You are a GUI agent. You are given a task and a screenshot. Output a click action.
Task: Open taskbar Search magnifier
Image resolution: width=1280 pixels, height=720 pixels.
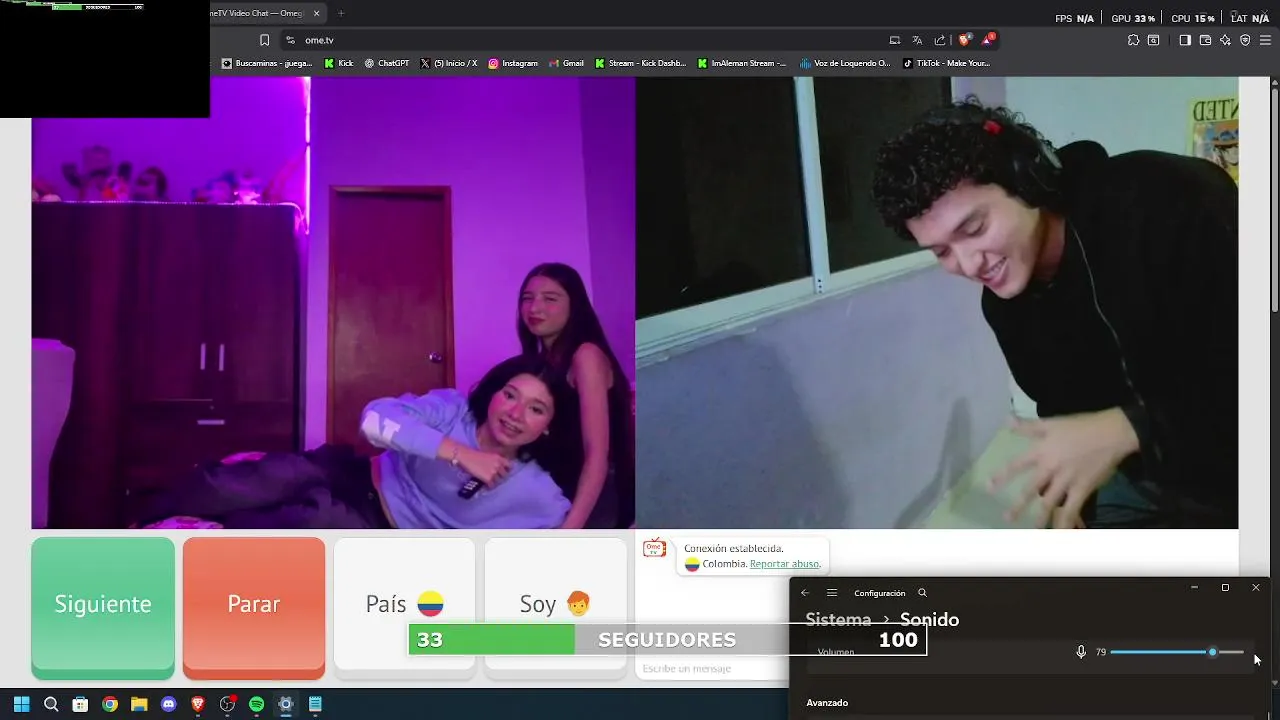pos(51,704)
